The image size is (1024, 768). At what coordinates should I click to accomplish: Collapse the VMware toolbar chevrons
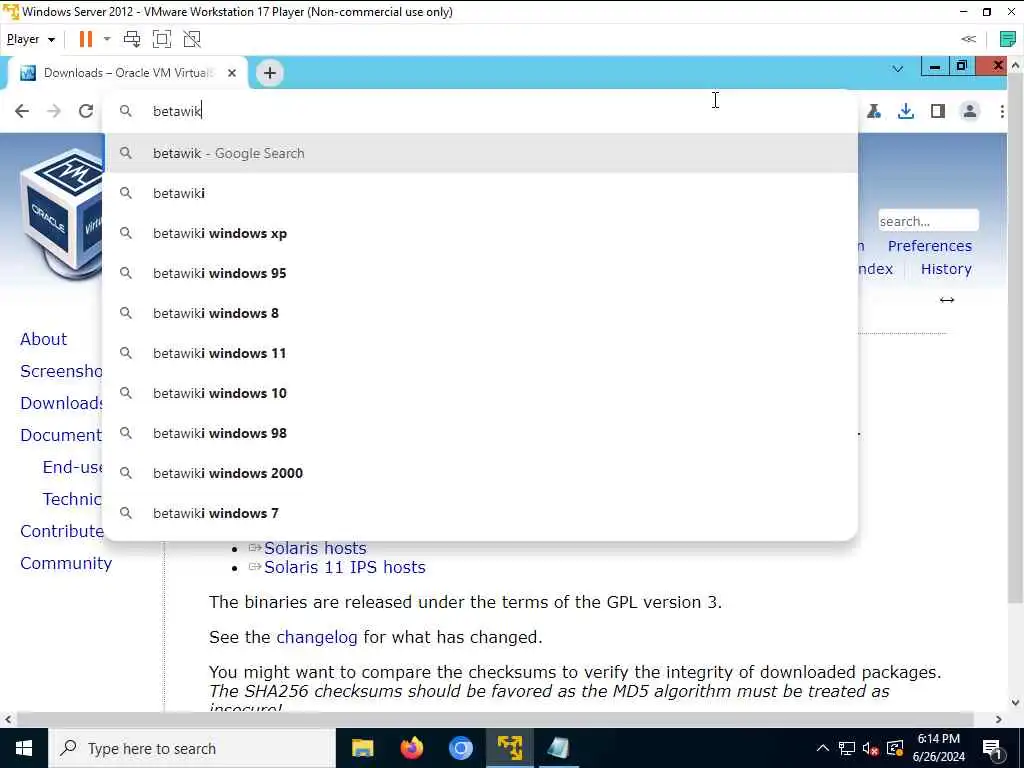click(968, 39)
